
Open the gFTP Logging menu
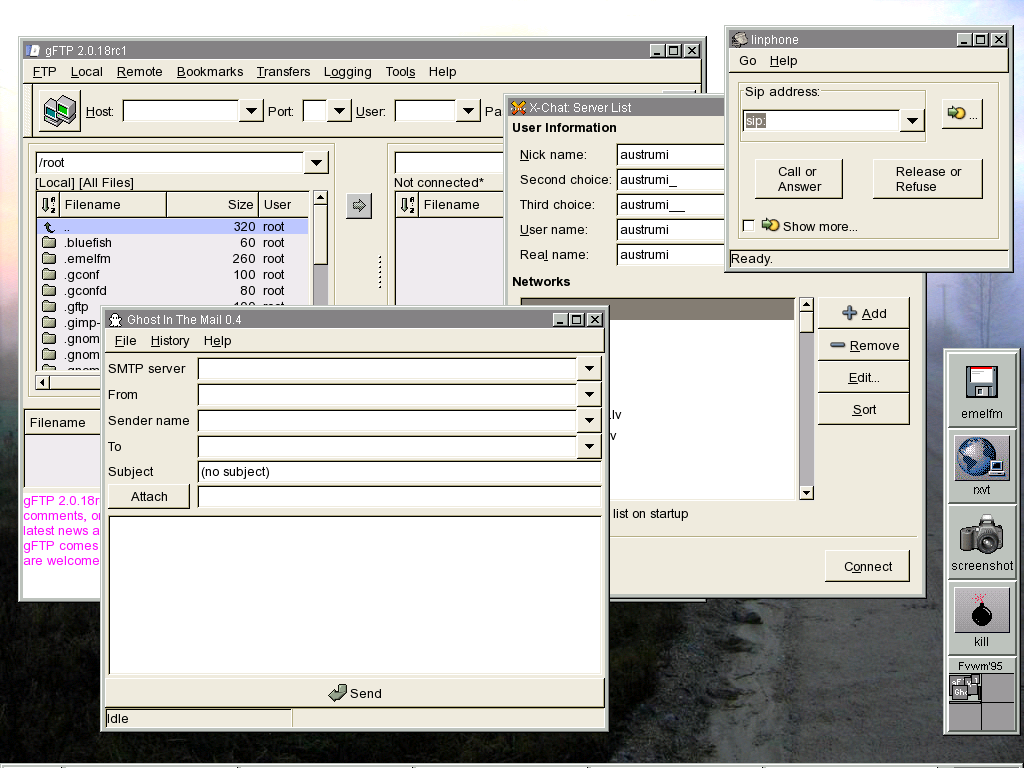pos(347,72)
